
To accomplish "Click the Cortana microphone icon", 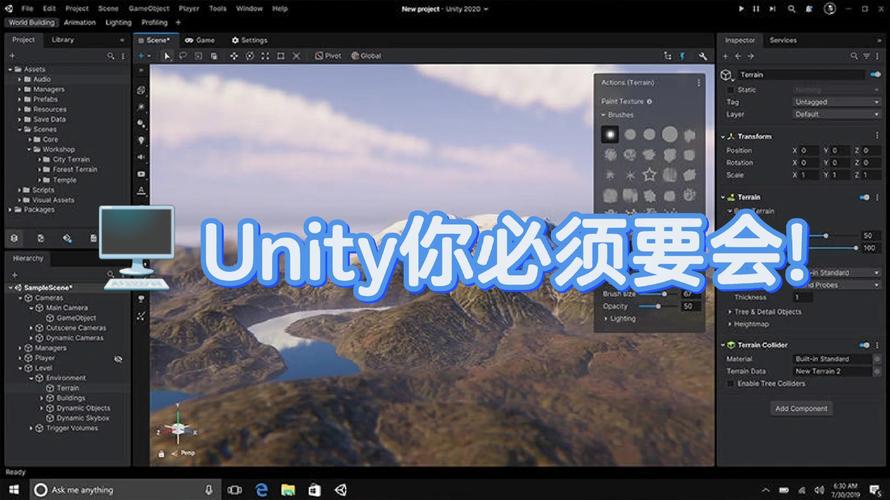I will pos(209,489).
